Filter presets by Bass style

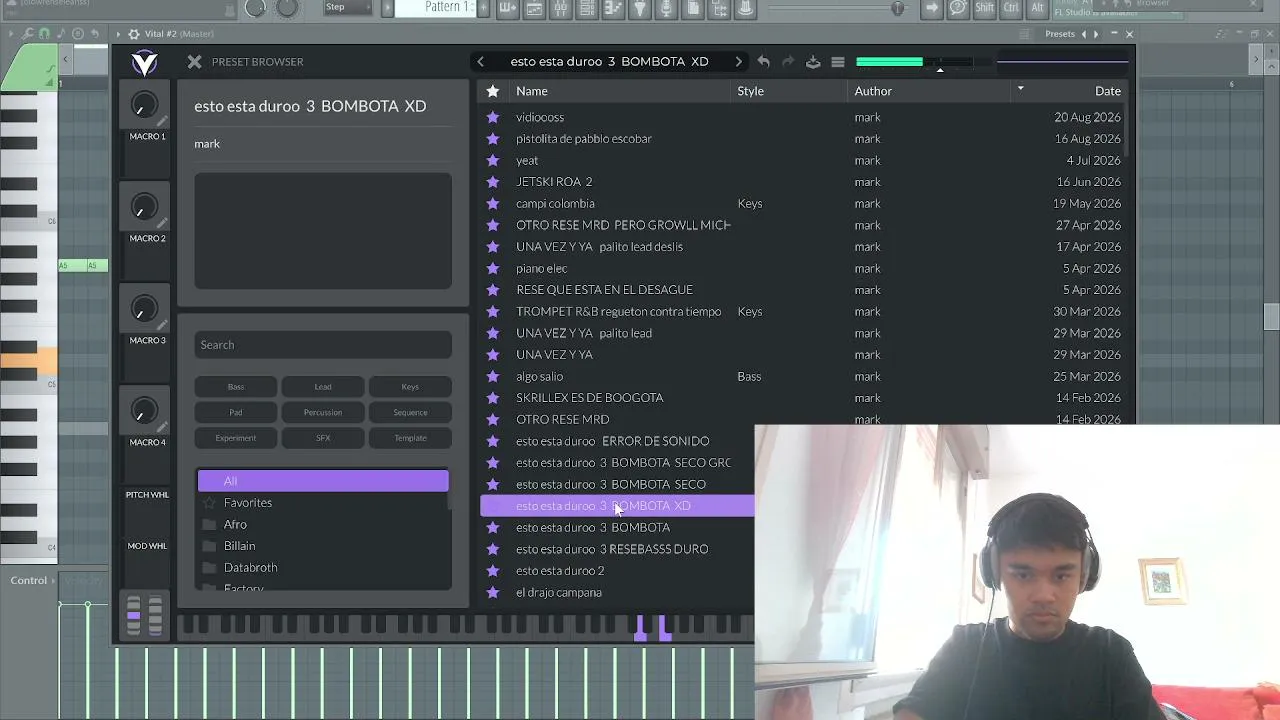click(236, 387)
